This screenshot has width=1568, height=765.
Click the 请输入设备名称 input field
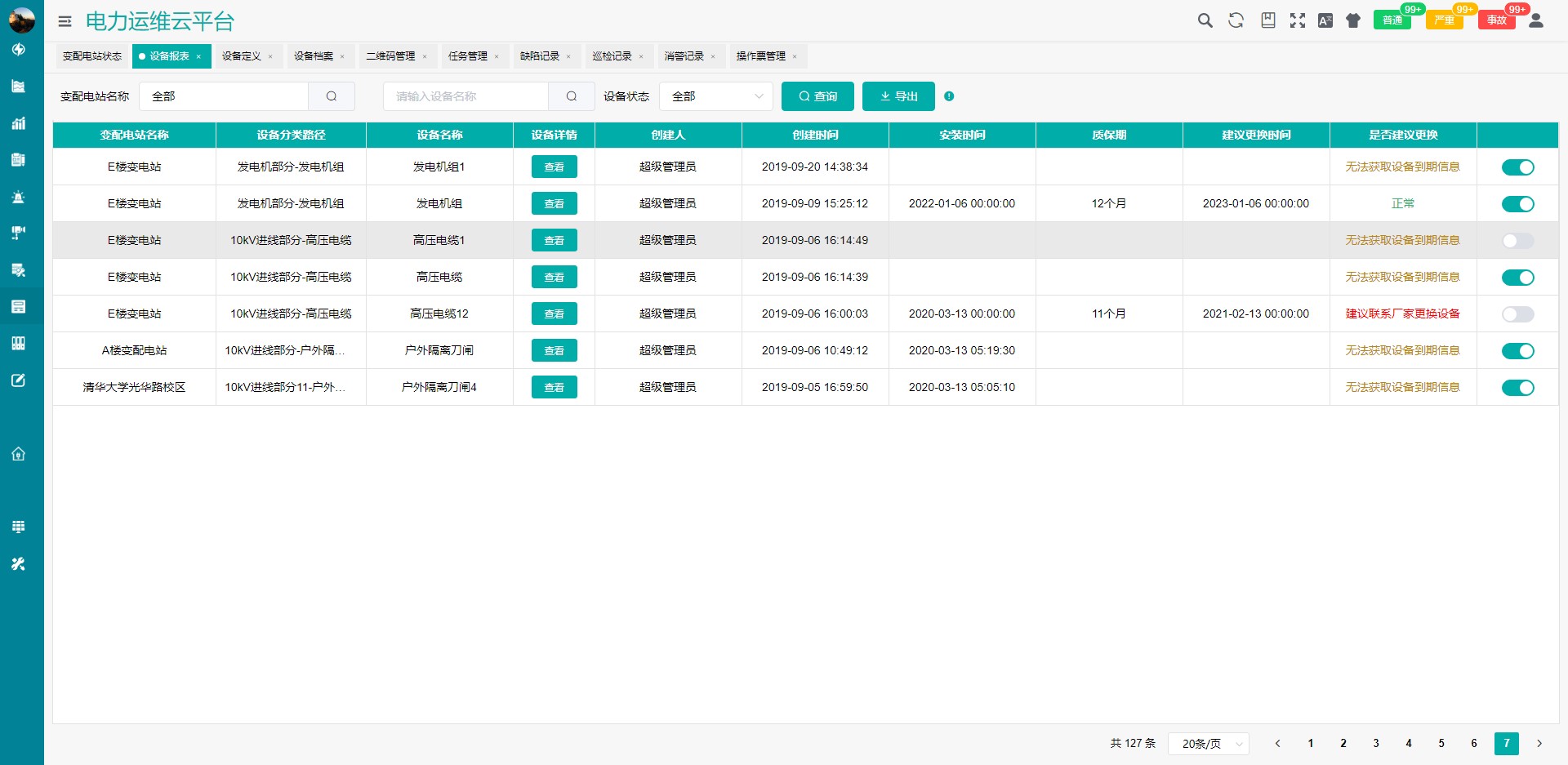pyautogui.click(x=465, y=96)
